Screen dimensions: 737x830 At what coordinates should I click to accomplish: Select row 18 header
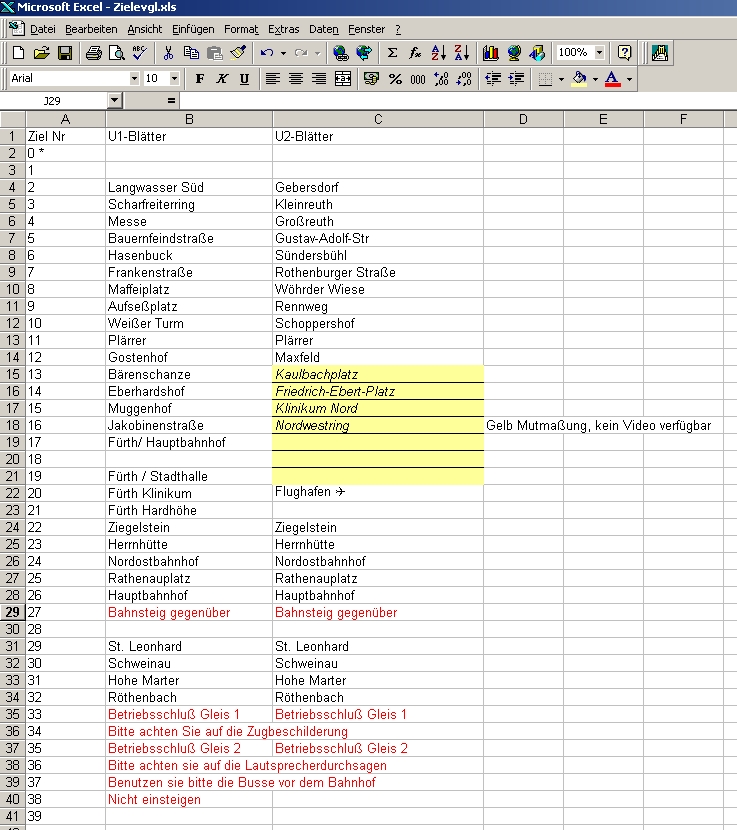[13, 426]
